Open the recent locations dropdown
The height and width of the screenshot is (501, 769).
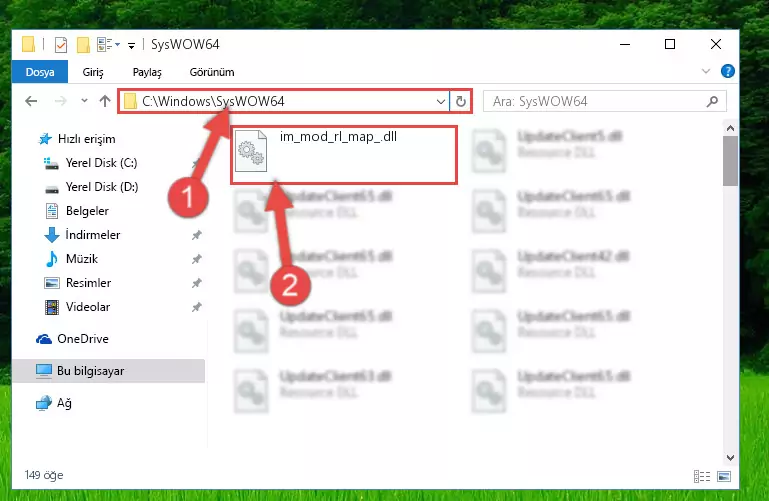(x=84, y=101)
